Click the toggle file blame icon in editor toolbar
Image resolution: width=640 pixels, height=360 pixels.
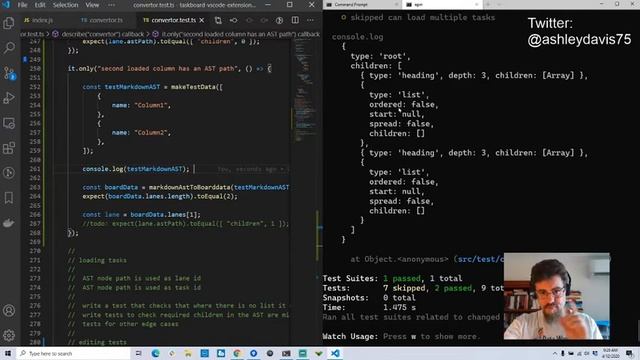pos(233,20)
